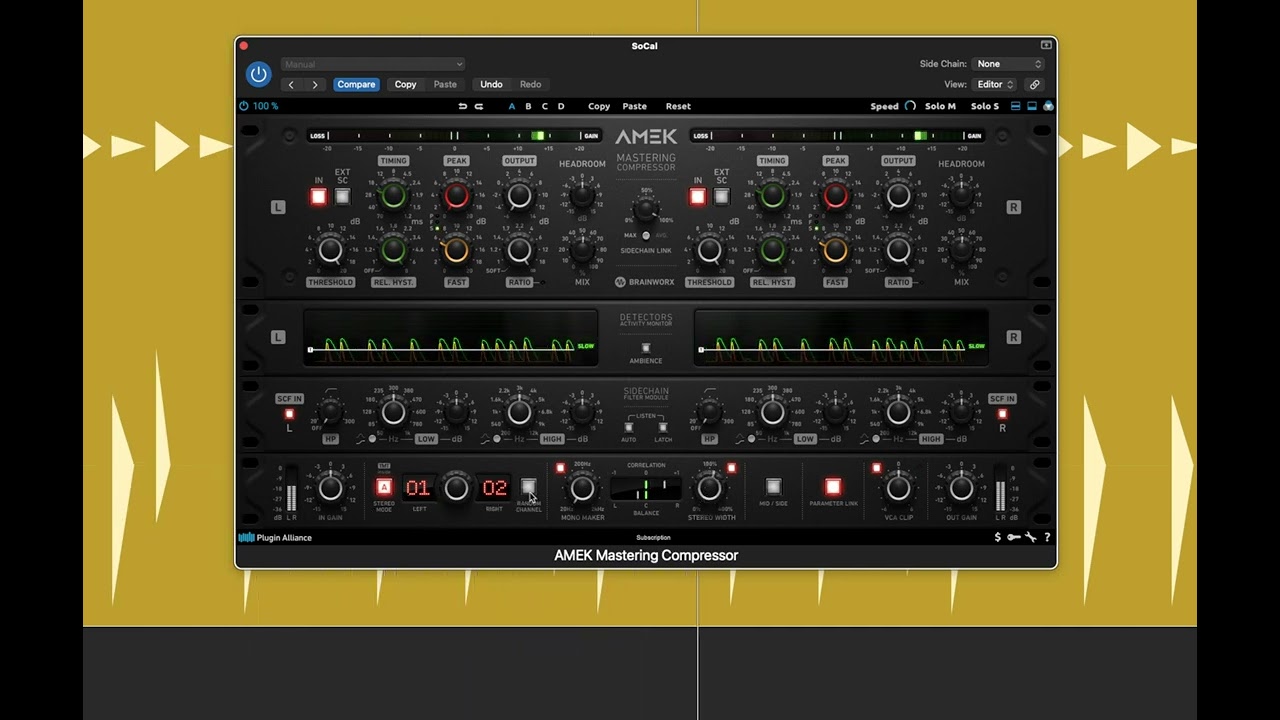
Task: Click the second blue rack view icon
Action: pos(1032,106)
